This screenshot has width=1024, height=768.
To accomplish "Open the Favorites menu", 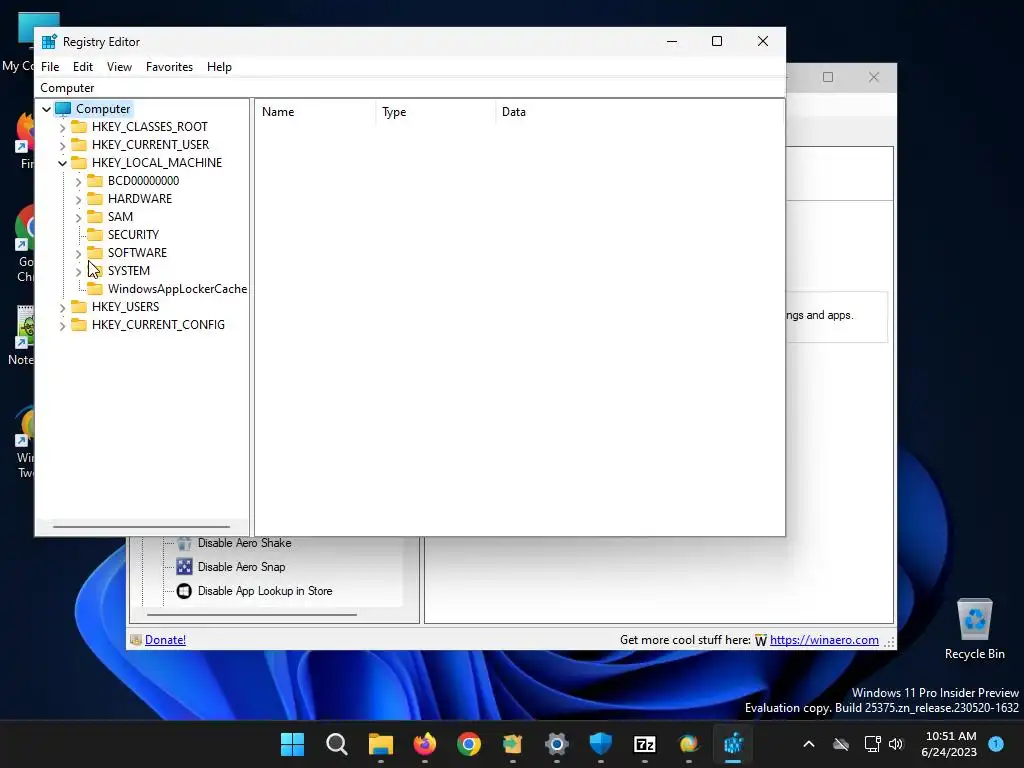I will [169, 67].
